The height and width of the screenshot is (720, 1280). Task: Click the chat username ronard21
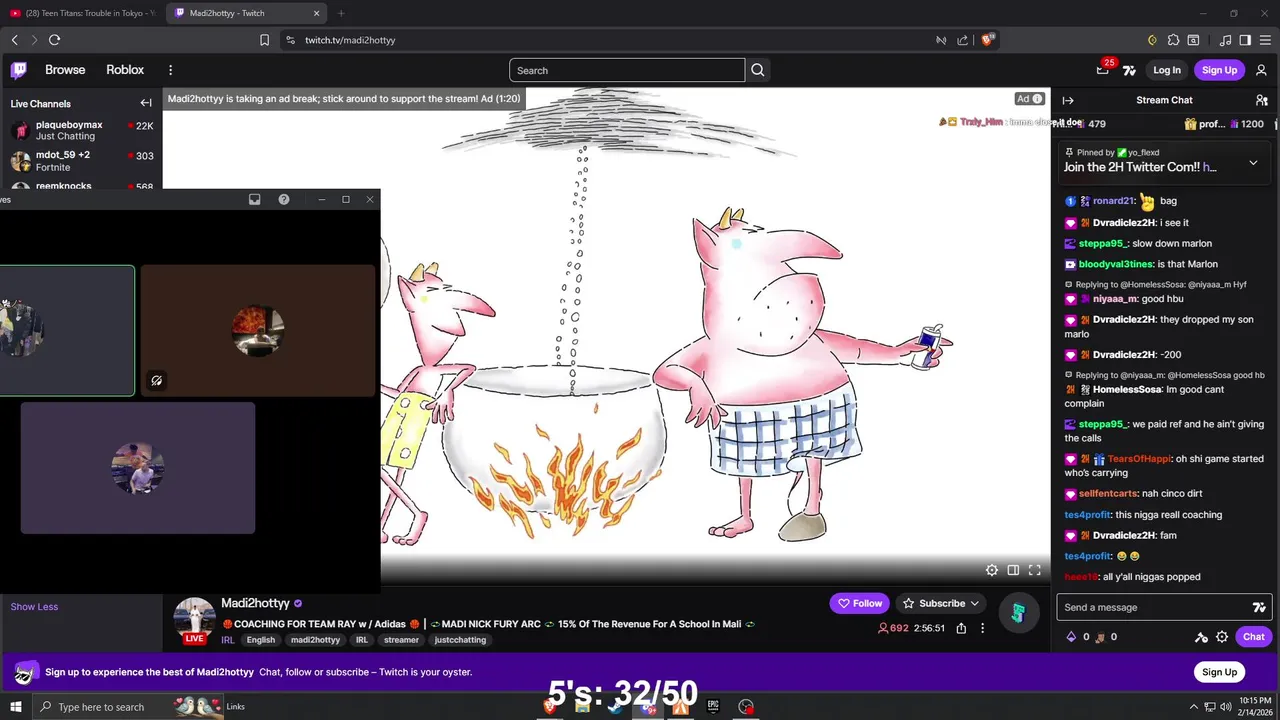tap(1114, 201)
